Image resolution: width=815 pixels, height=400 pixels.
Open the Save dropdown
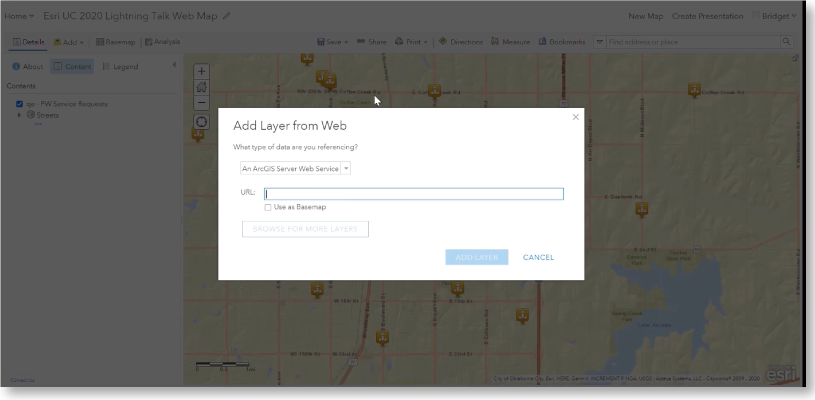click(333, 42)
